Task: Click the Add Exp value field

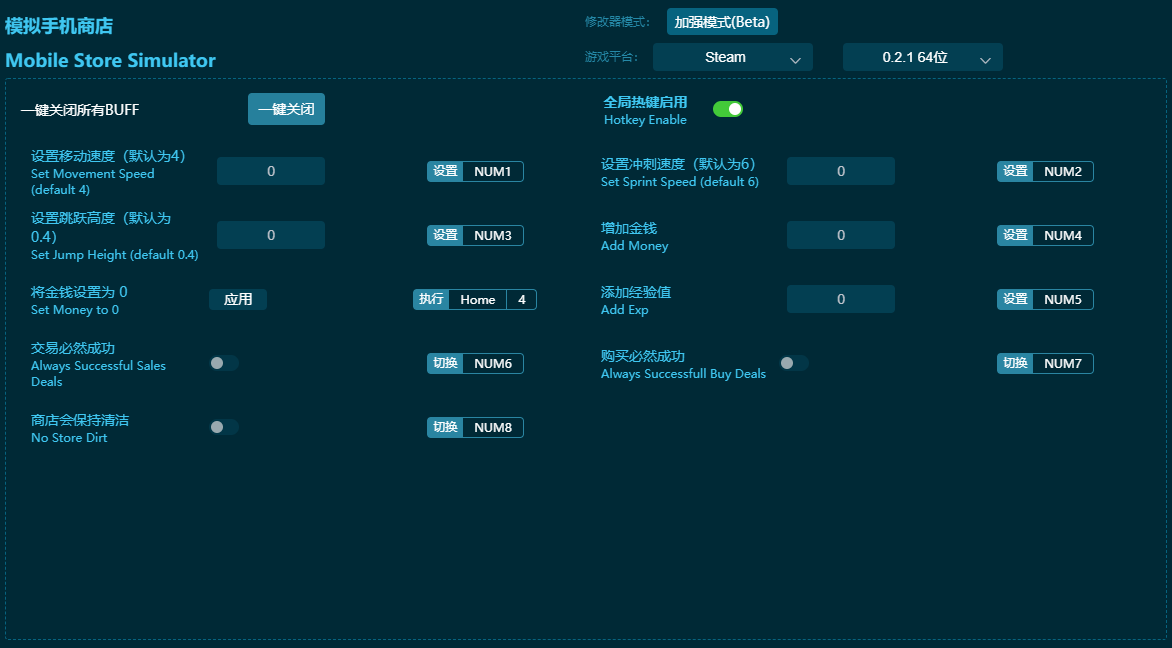Action: click(841, 299)
